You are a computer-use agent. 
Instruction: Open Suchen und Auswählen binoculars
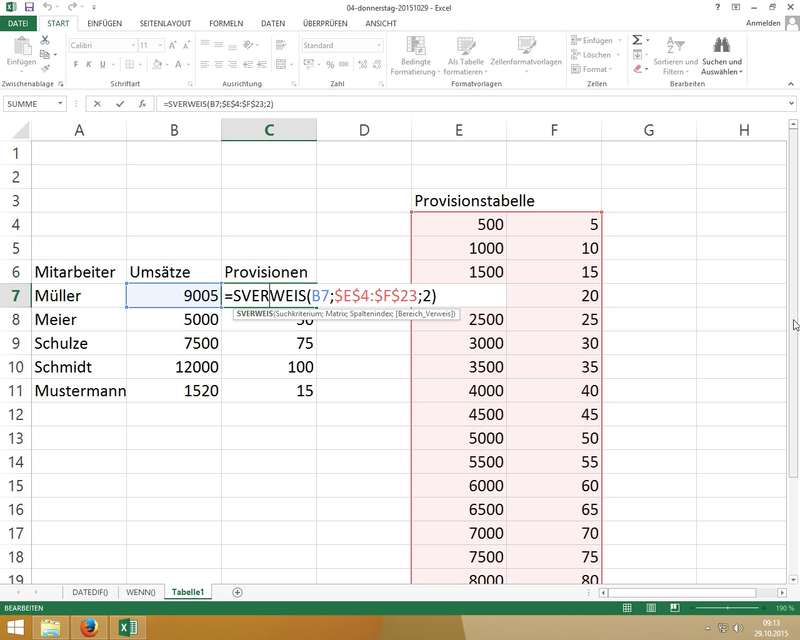click(x=721, y=45)
